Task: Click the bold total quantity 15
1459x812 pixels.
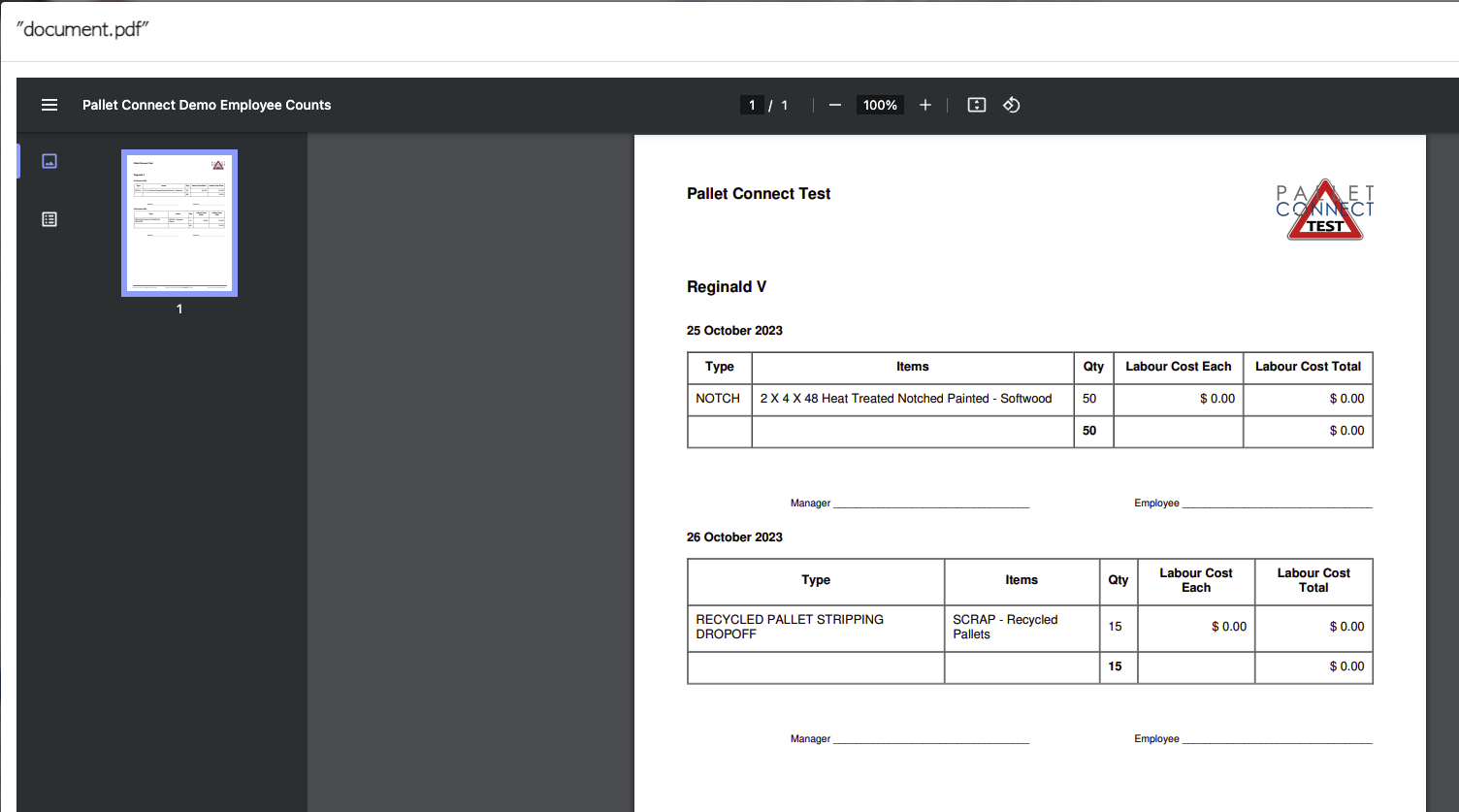Action: tap(1116, 666)
